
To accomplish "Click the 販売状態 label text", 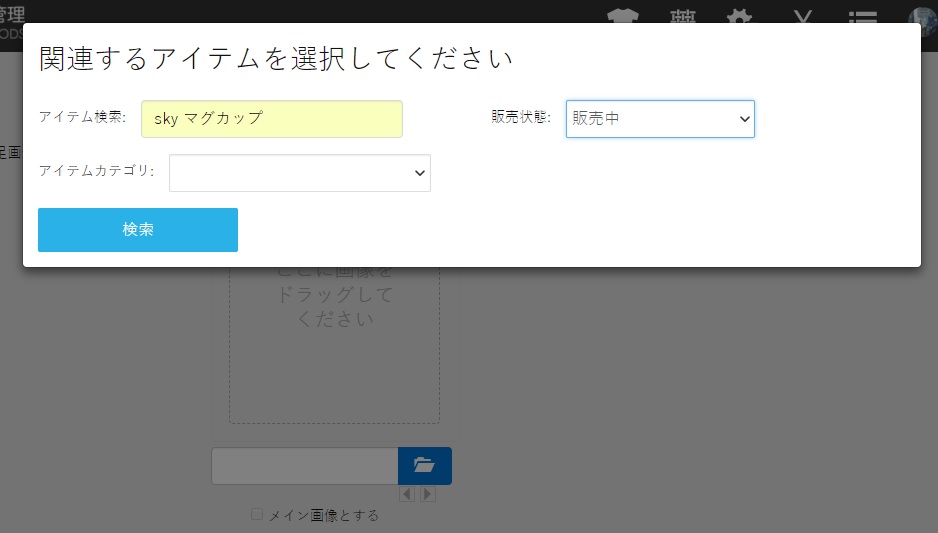I will coord(521,117).
